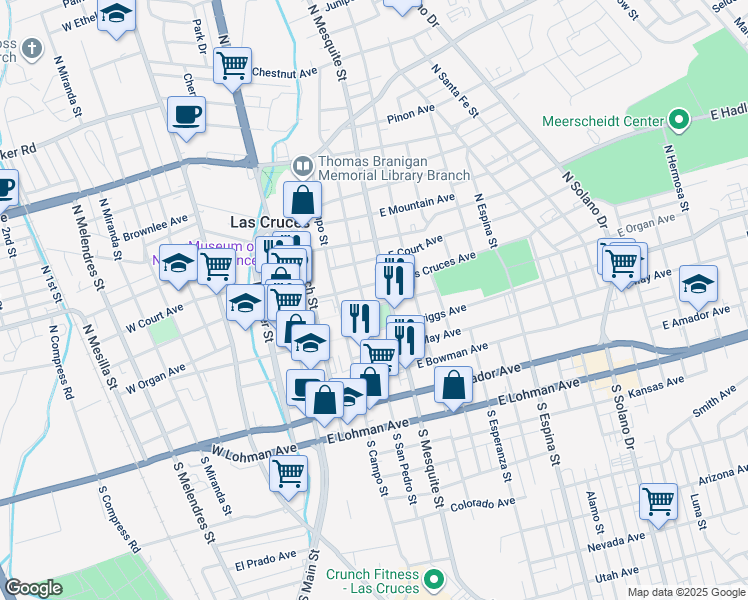The height and width of the screenshot is (600, 748).
Task: Open the coffee cup marker near Park Dr
Action: [x=186, y=114]
